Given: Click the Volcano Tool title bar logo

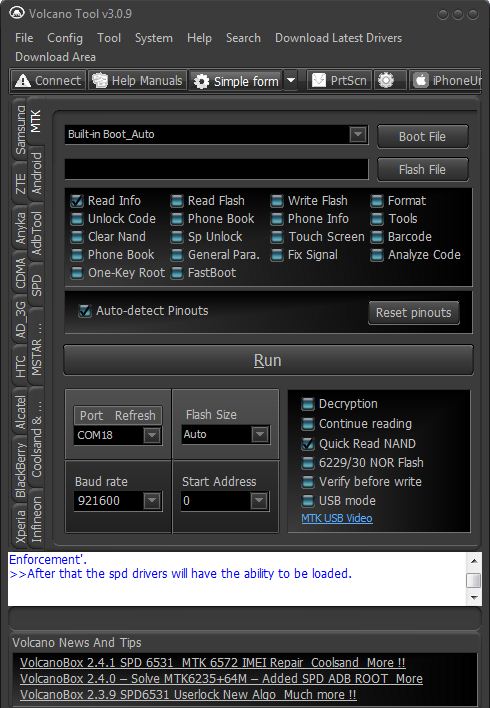Looking at the screenshot, I should (x=17, y=13).
